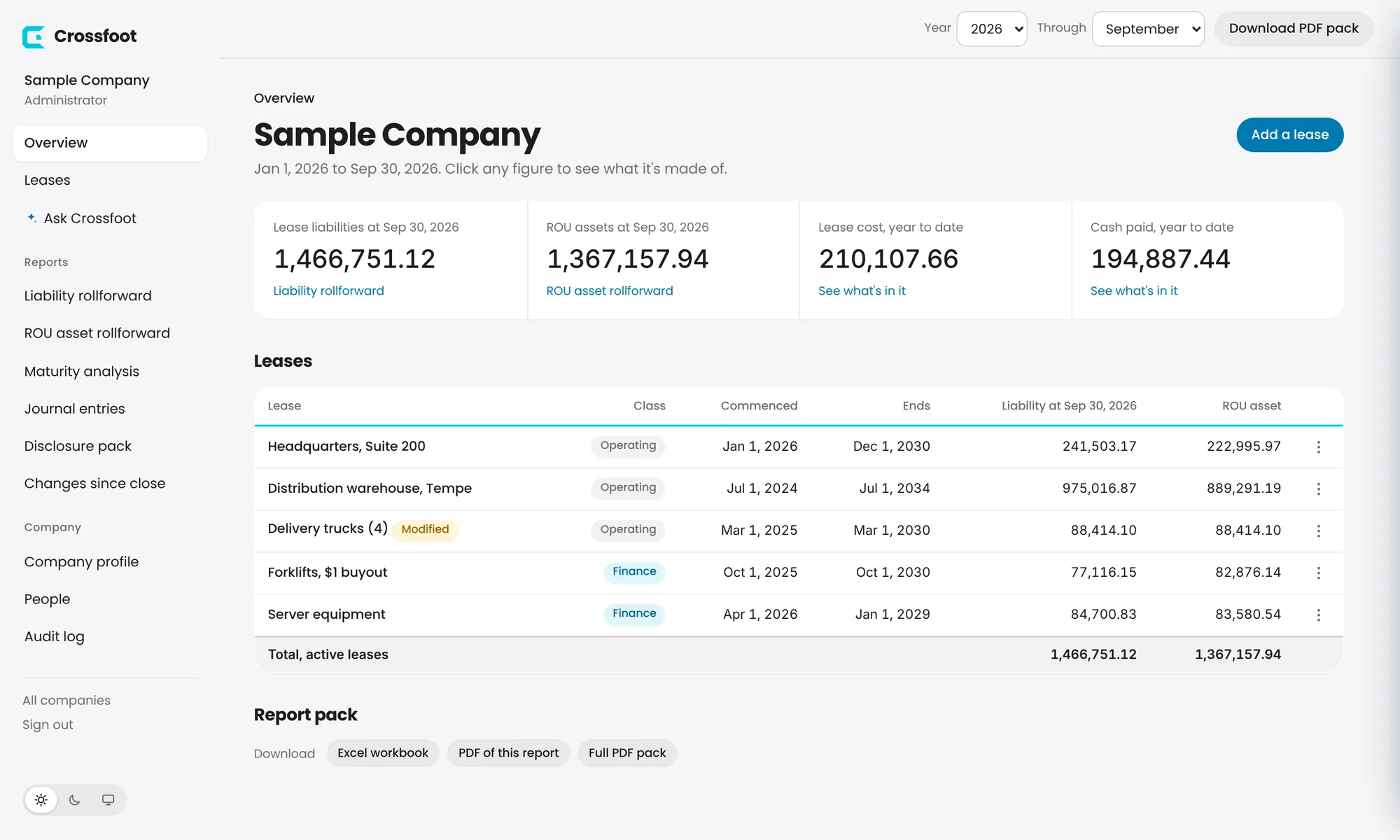
Task: Click the Liability at Sep 30, 2026 column header
Action: coord(1068,405)
